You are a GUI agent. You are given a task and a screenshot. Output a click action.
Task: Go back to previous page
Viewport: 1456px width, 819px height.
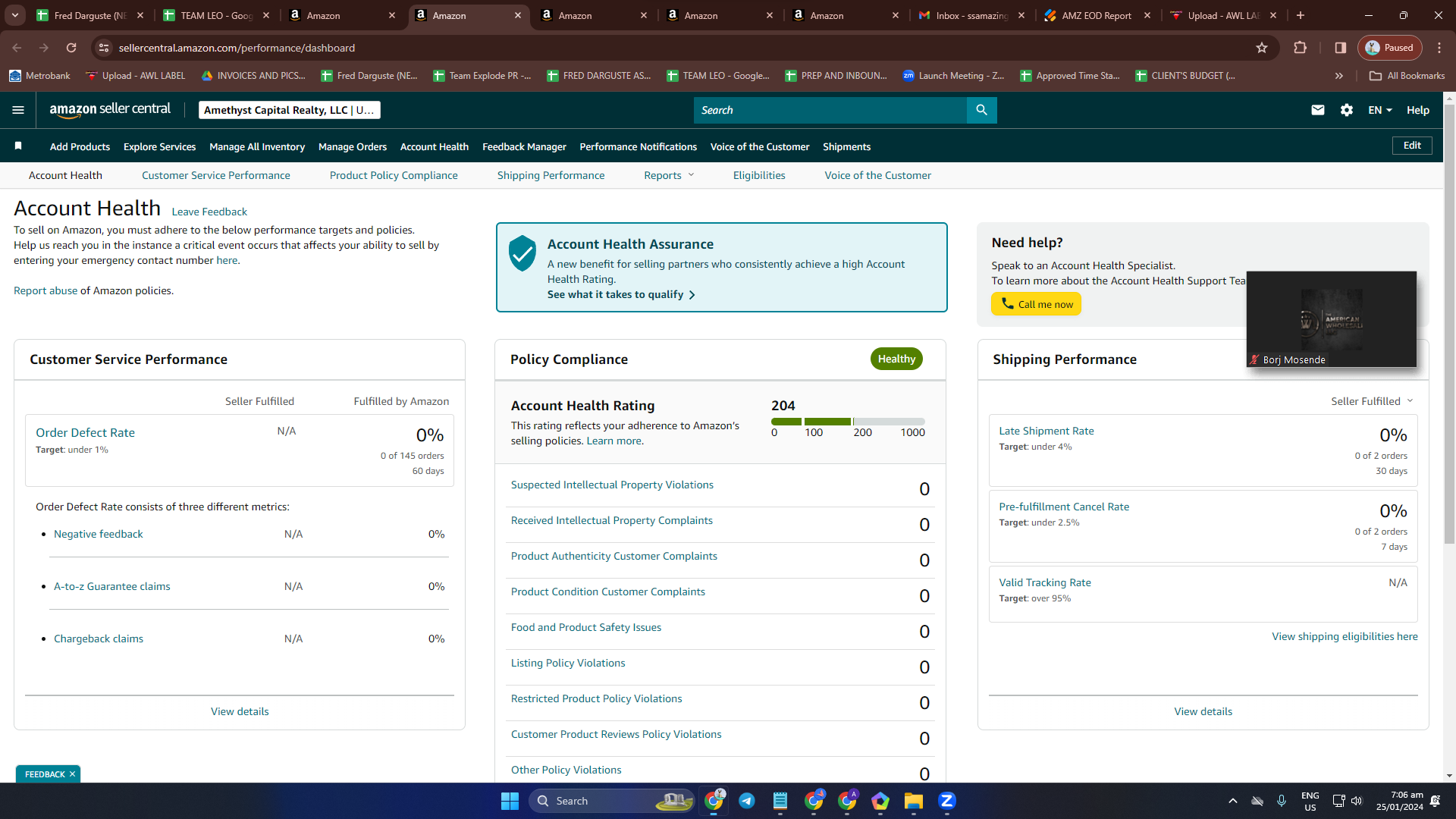point(17,48)
